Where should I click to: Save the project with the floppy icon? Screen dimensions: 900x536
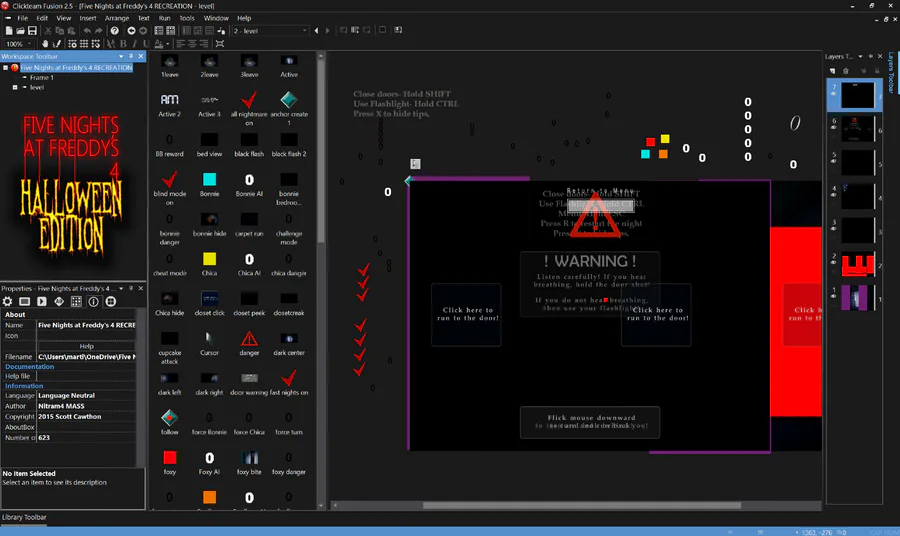[32, 31]
